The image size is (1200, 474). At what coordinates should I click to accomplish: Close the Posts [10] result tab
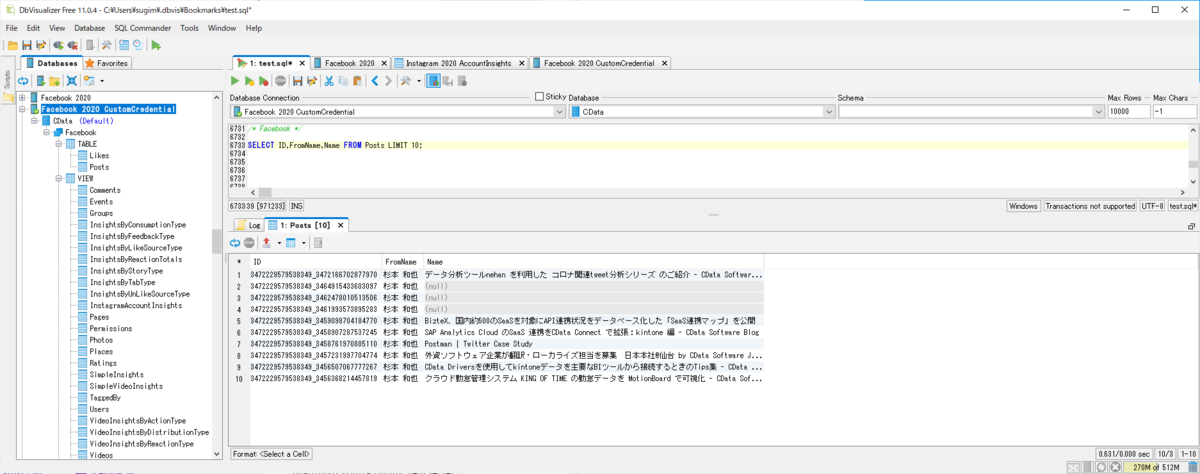point(339,225)
